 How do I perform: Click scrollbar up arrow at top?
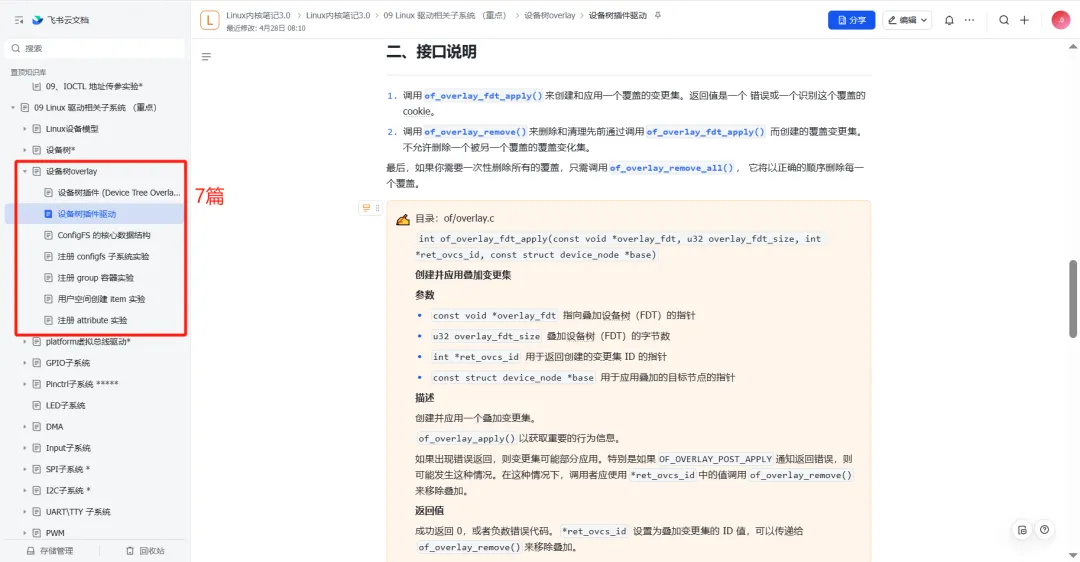click(x=1072, y=47)
